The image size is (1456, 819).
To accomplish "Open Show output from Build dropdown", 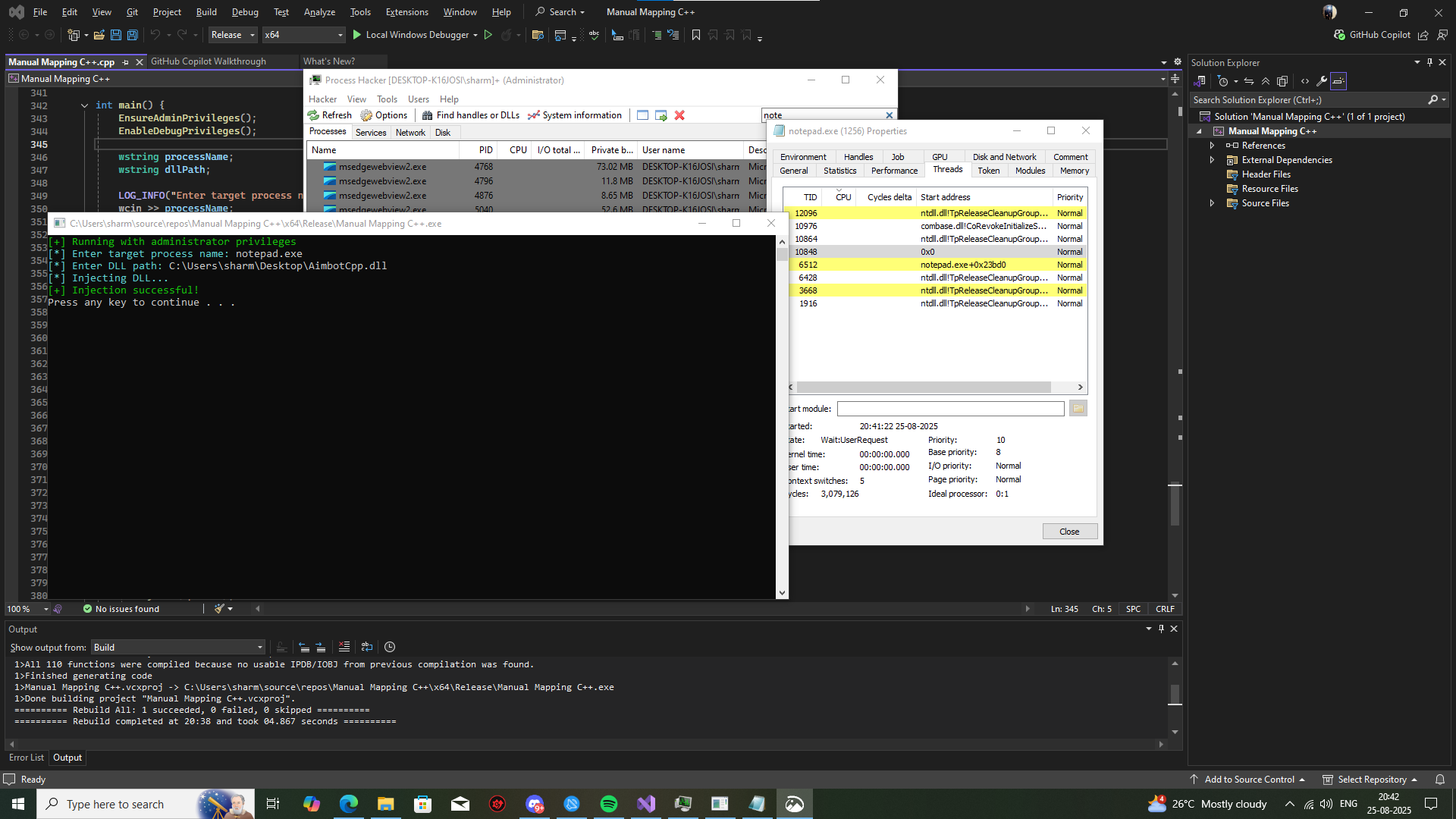I will click(178, 648).
